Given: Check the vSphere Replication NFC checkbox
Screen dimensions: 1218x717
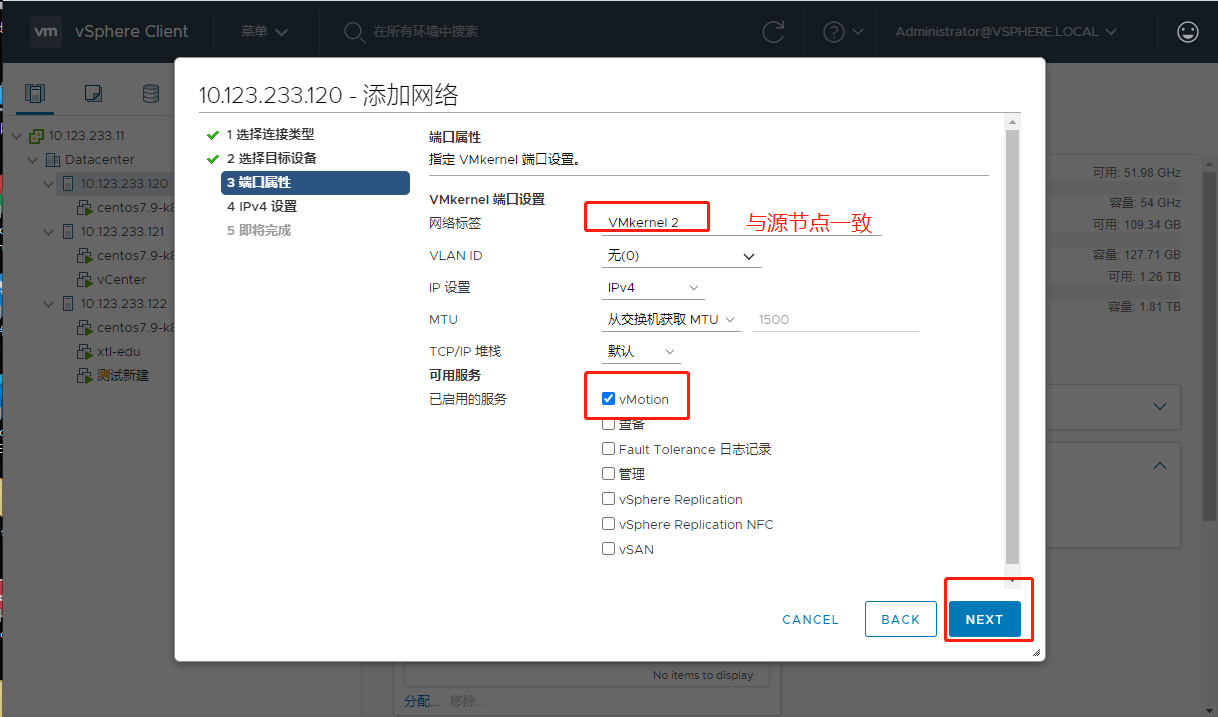Looking at the screenshot, I should pos(608,524).
